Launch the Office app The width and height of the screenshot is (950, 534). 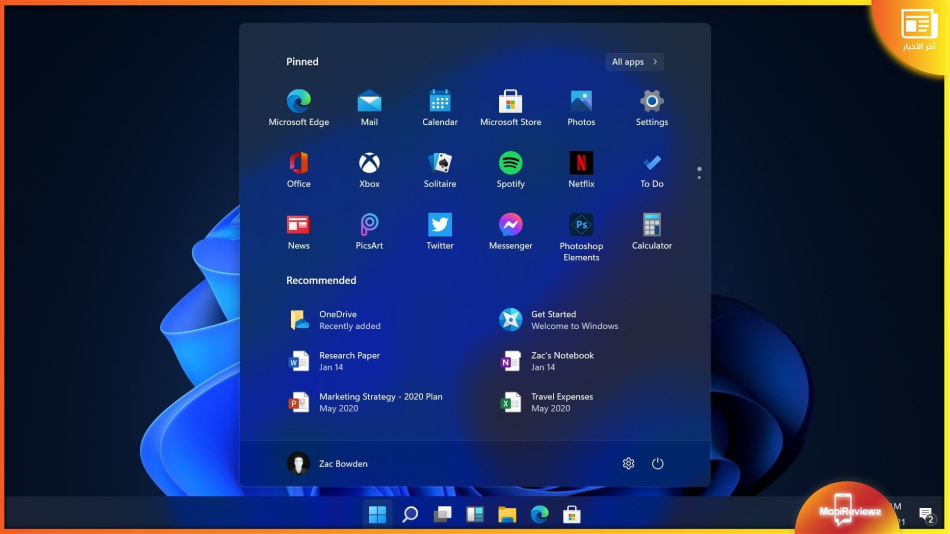[x=299, y=170]
